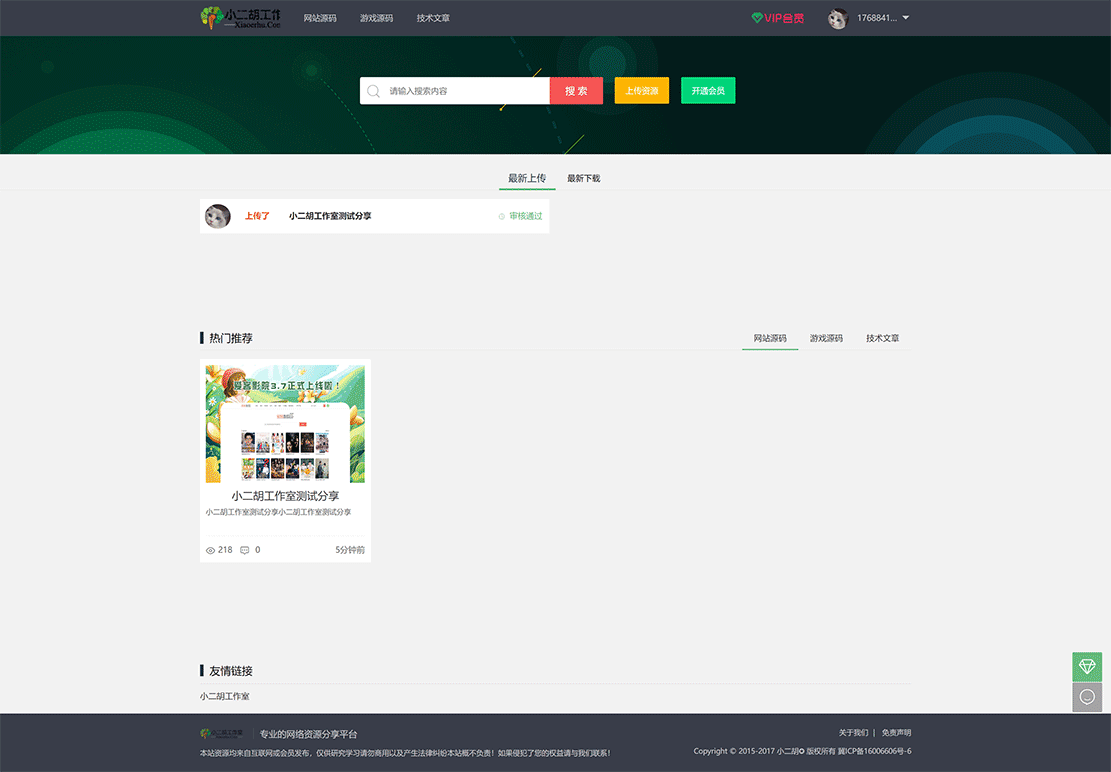This screenshot has height=772, width=1111.
Task: Open the user account dropdown beside 1768841...
Action: tap(904, 17)
